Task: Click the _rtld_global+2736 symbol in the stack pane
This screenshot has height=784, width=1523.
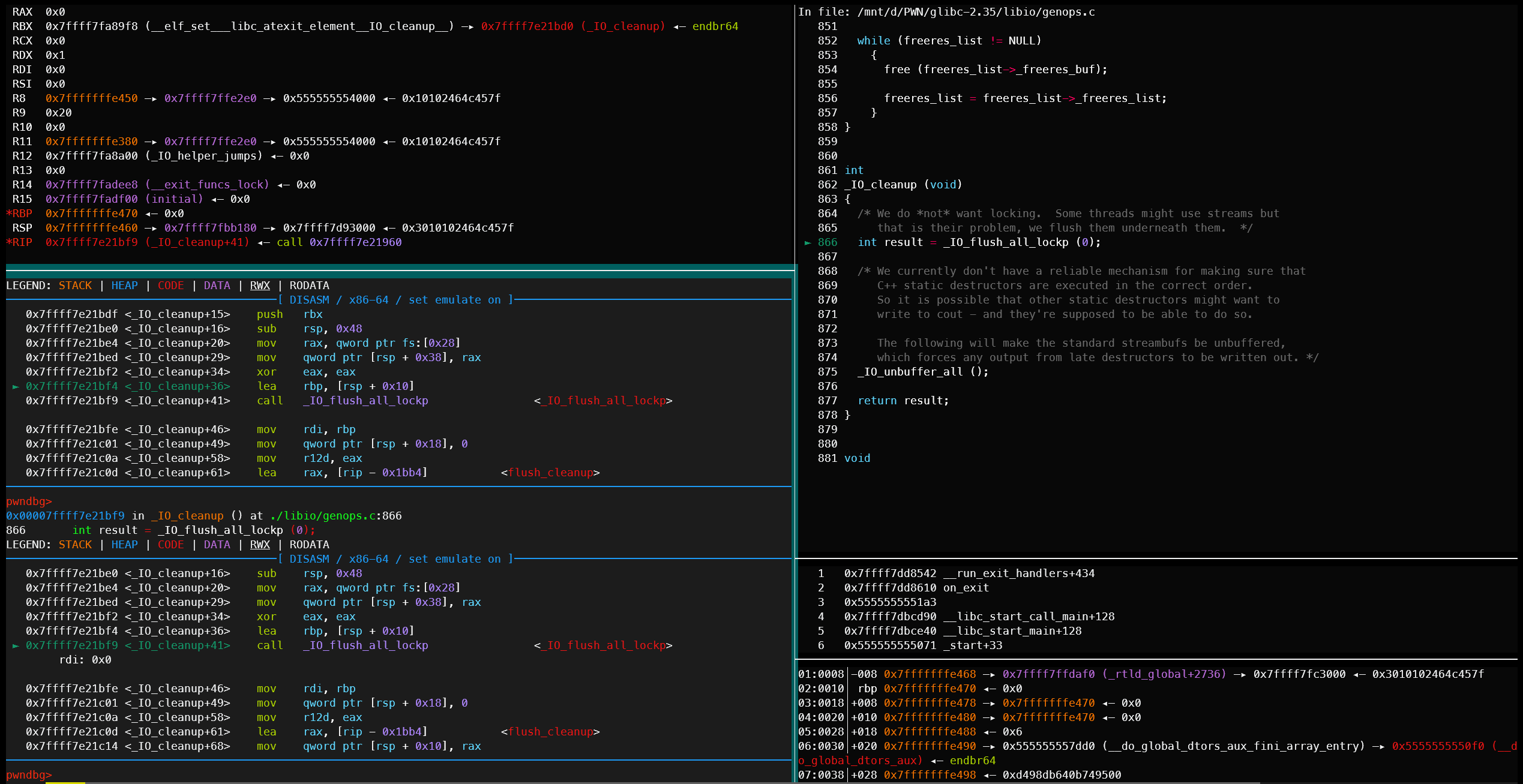Action: point(1164,674)
